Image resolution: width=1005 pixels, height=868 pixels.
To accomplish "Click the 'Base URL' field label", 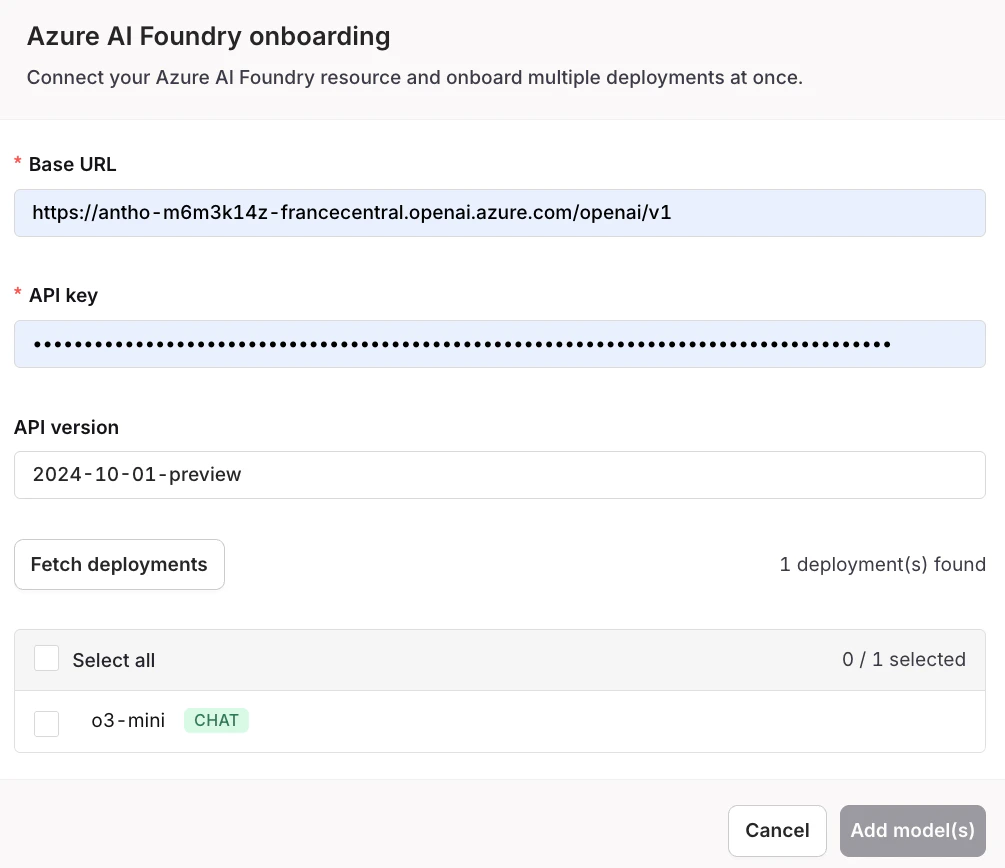I will (72, 165).
